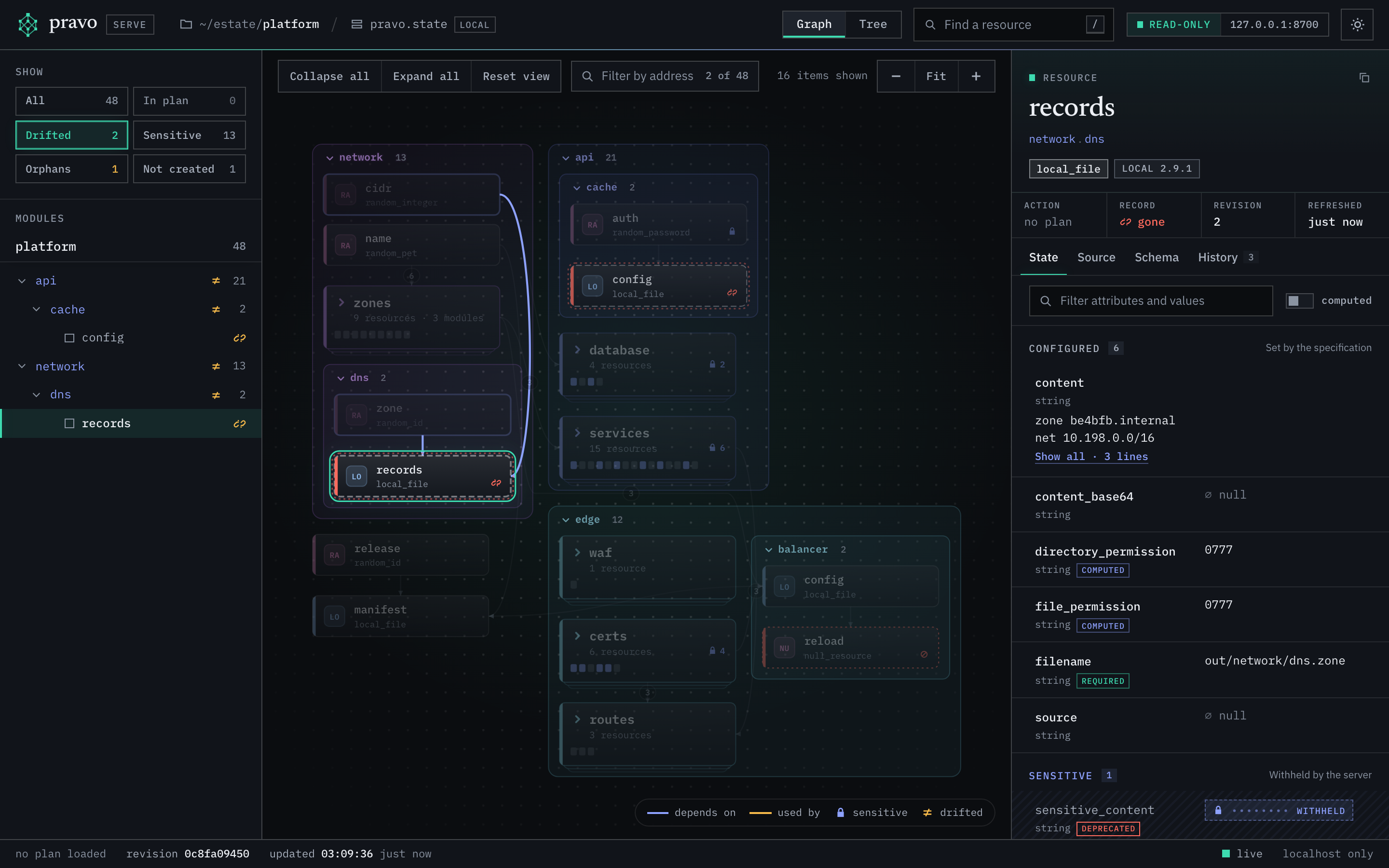
Task: Collapse the edge group in graph
Action: pyautogui.click(x=566, y=519)
